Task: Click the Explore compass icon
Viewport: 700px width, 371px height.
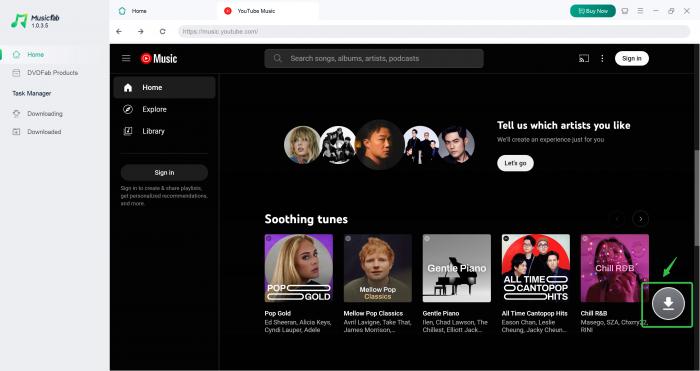Action: (x=128, y=109)
